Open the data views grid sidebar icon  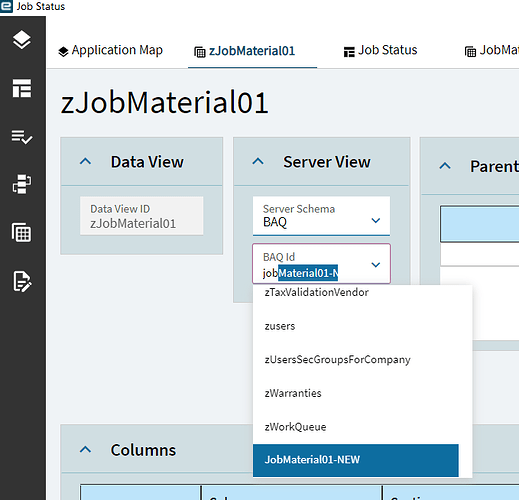(22, 232)
